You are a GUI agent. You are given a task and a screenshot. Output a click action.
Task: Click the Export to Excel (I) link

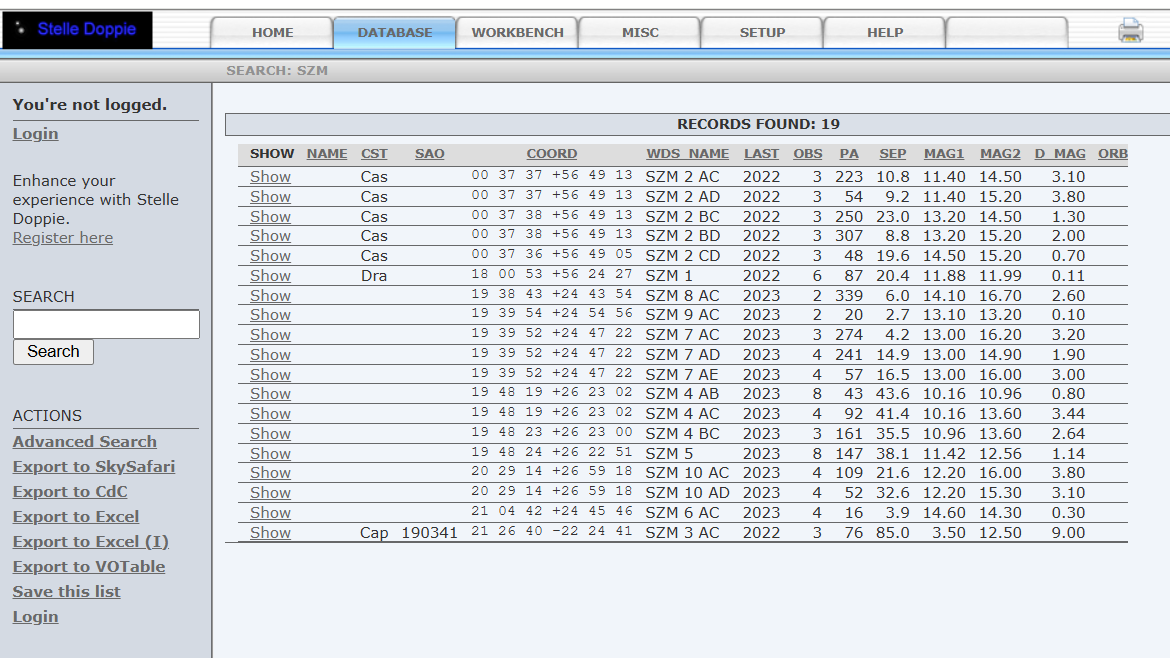pos(90,542)
